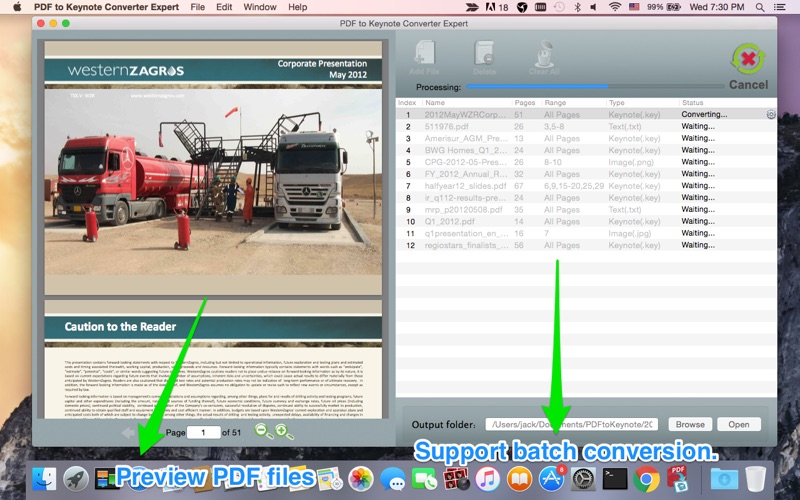The width and height of the screenshot is (800, 500).
Task: Click the volume speaker menu icon
Action: click(593, 7)
